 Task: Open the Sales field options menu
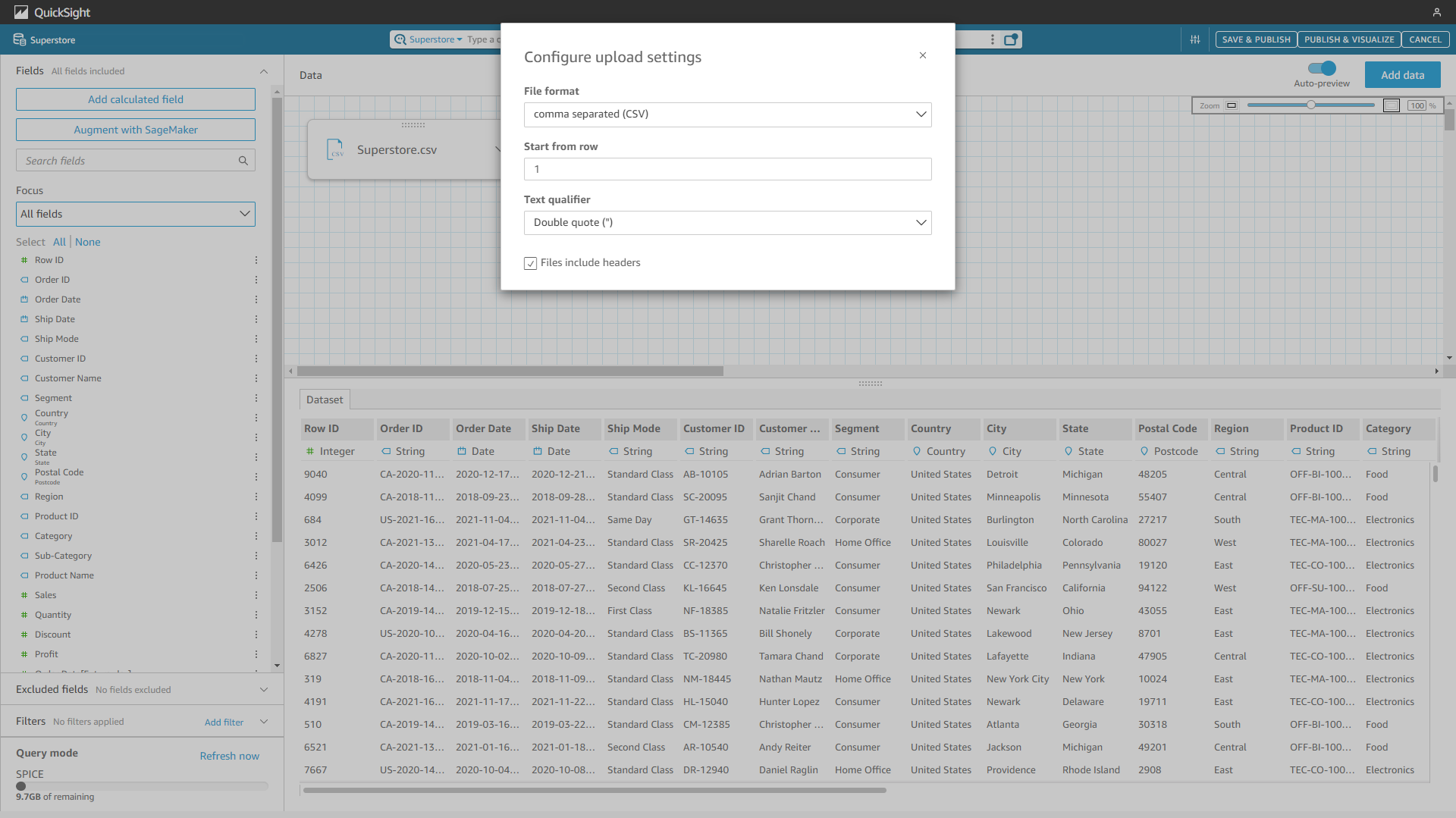(256, 595)
